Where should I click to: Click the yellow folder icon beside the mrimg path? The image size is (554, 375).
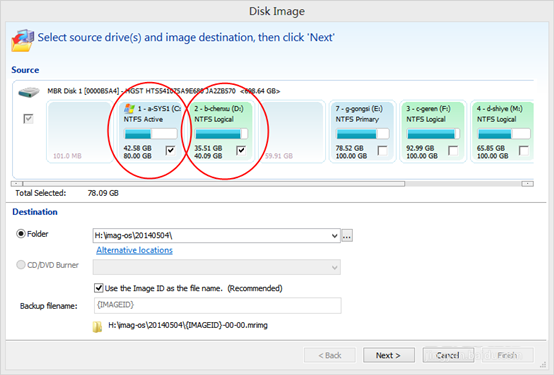pos(97,327)
